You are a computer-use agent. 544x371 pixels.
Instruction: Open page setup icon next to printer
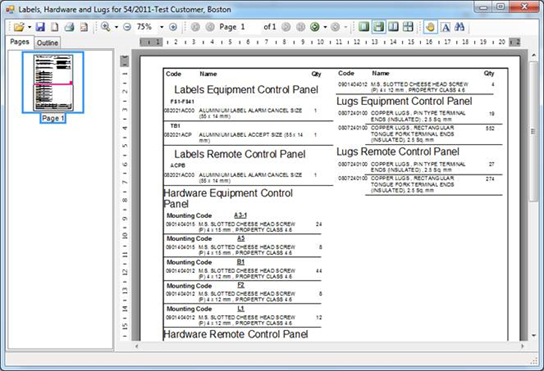84,27
